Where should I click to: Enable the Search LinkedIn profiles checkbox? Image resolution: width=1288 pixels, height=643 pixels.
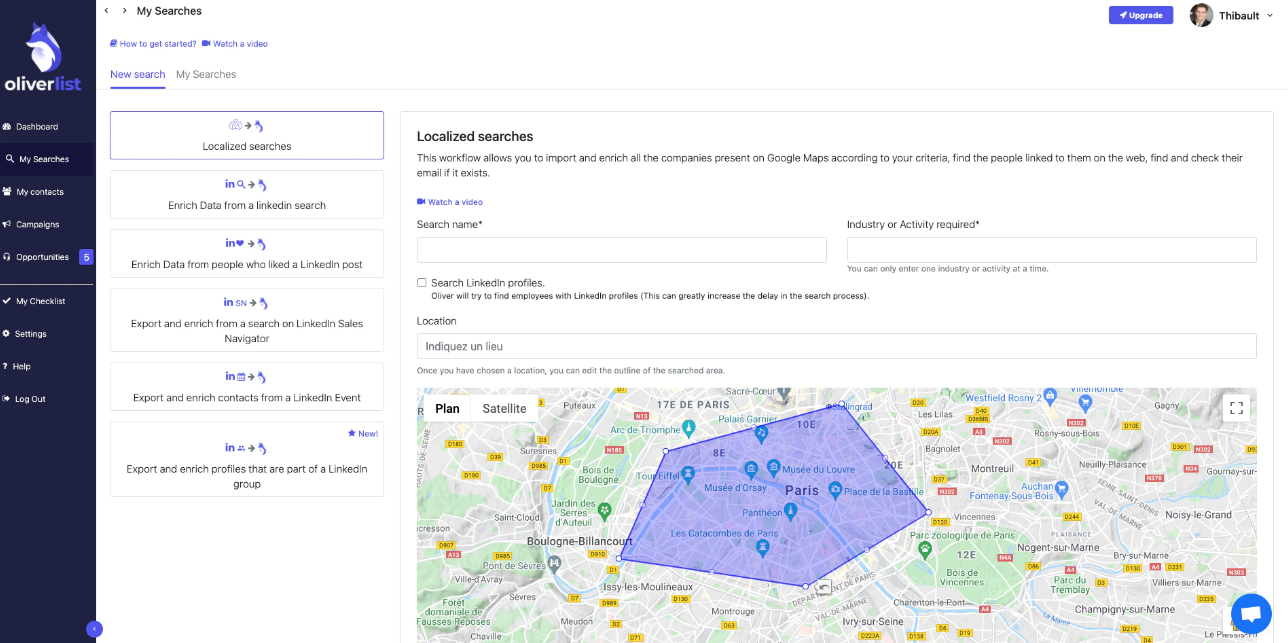(422, 283)
